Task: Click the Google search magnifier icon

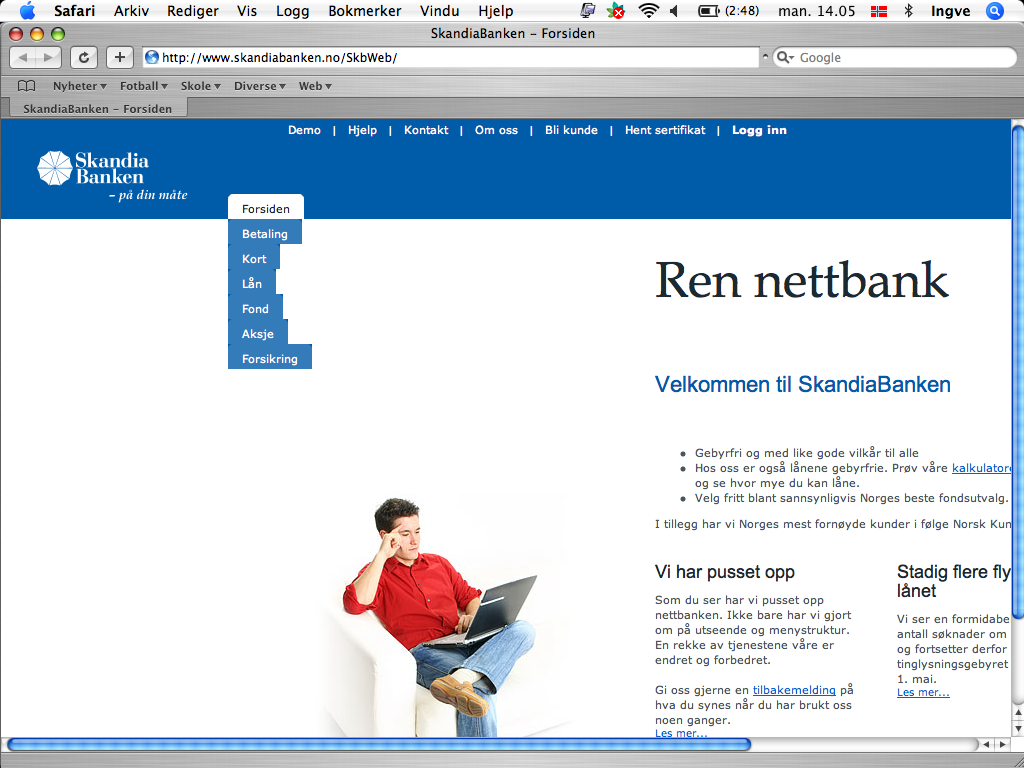Action: tap(784, 57)
